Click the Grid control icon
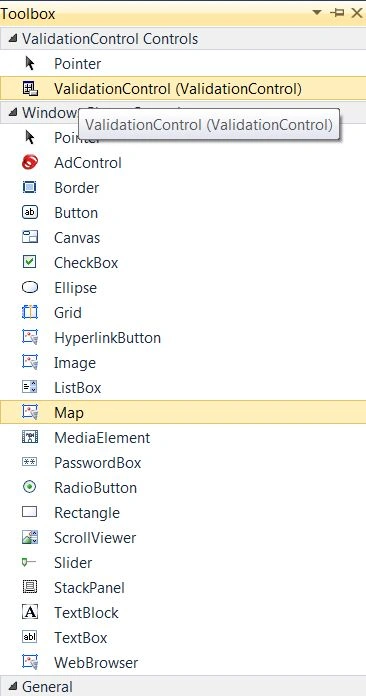The width and height of the screenshot is (366, 696). pyautogui.click(x=30, y=312)
